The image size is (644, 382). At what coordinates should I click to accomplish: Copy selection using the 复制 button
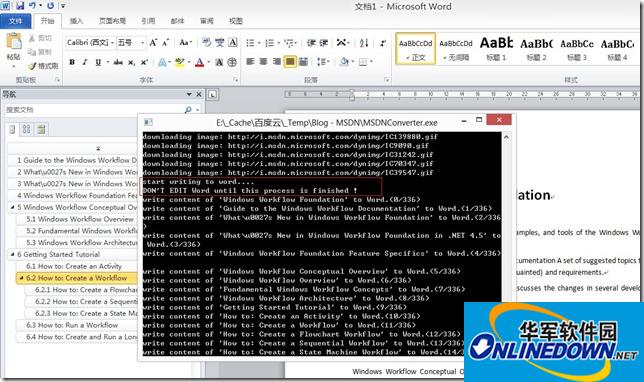coord(40,52)
